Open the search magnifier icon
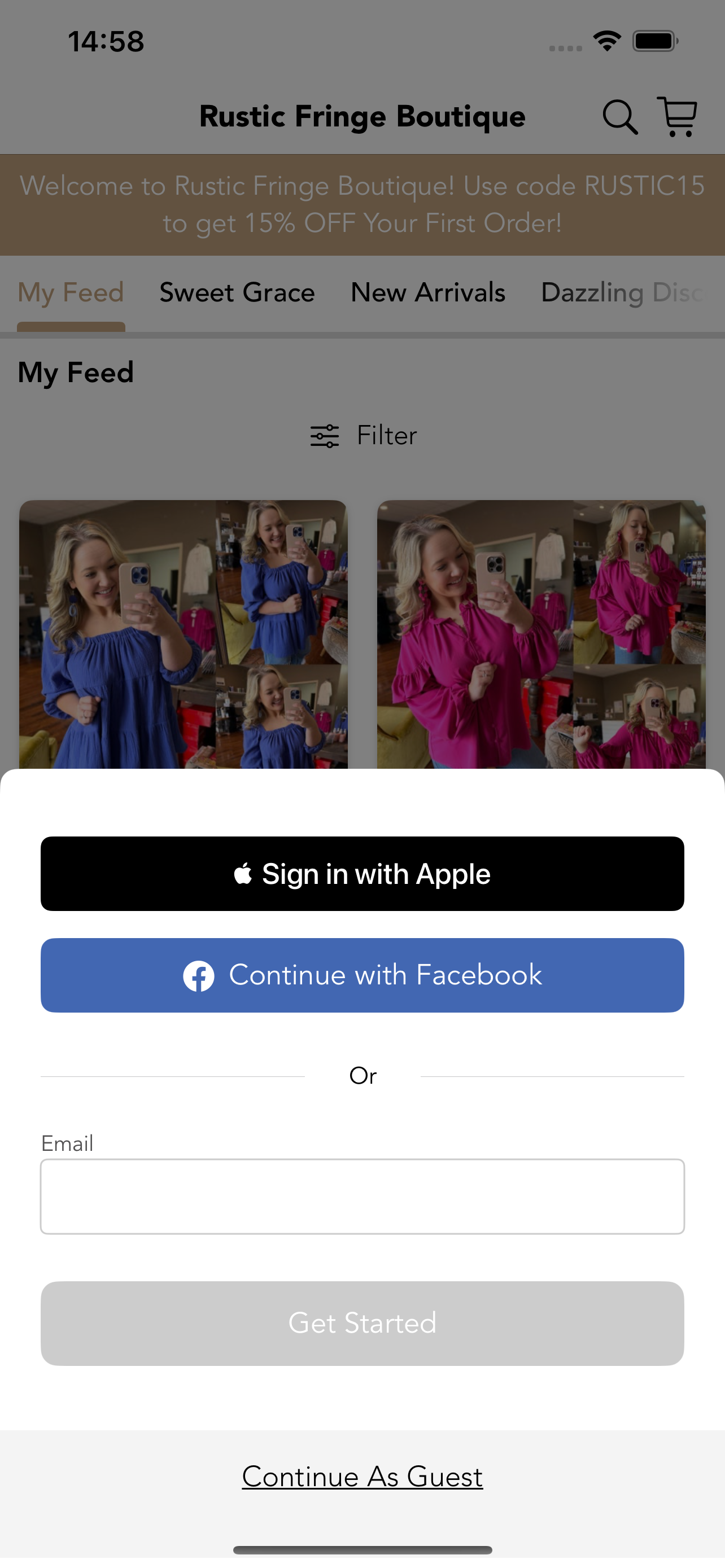The width and height of the screenshot is (725, 1568). pos(619,117)
